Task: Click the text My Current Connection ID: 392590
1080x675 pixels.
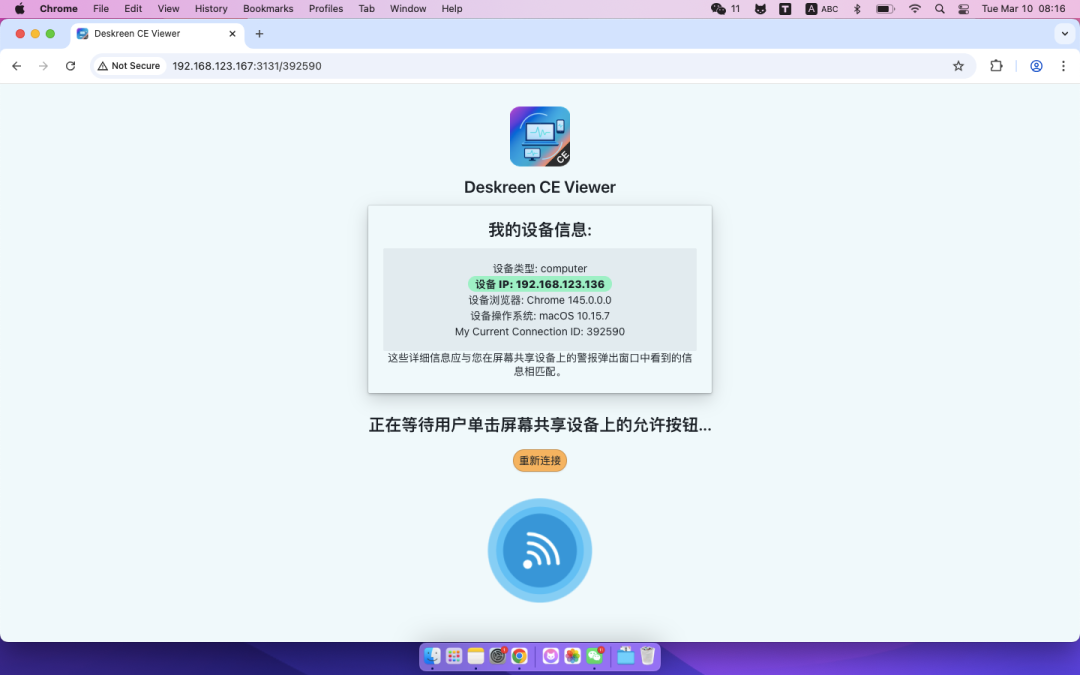Action: coord(539,331)
